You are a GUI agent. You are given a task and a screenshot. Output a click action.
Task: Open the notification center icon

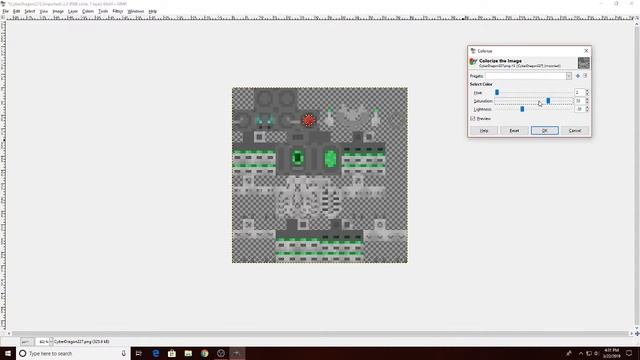point(629,353)
